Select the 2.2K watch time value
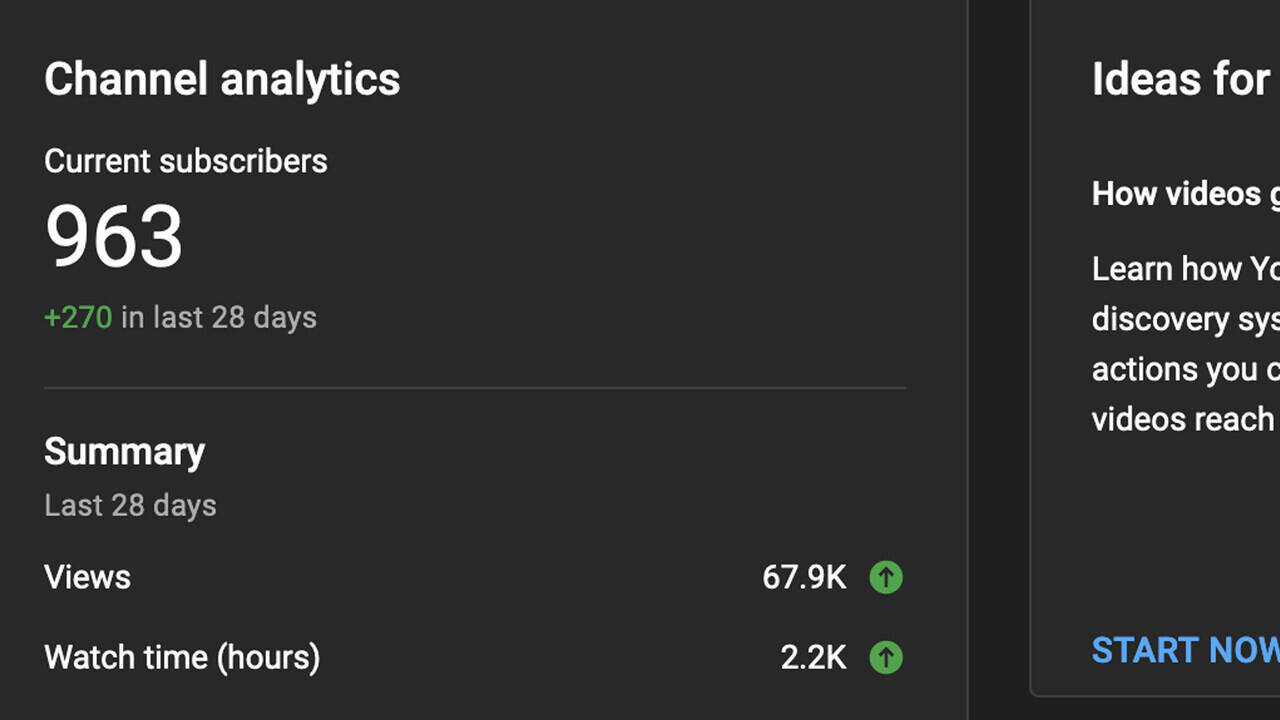The width and height of the screenshot is (1280, 720). 813,657
